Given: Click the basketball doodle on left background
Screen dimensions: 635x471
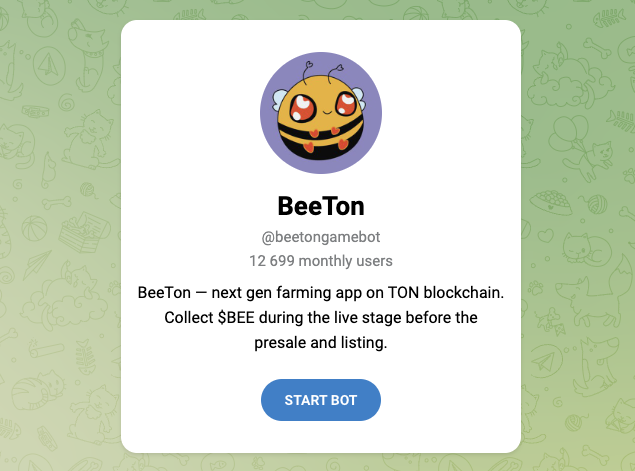Looking at the screenshot, I should (34, 228).
